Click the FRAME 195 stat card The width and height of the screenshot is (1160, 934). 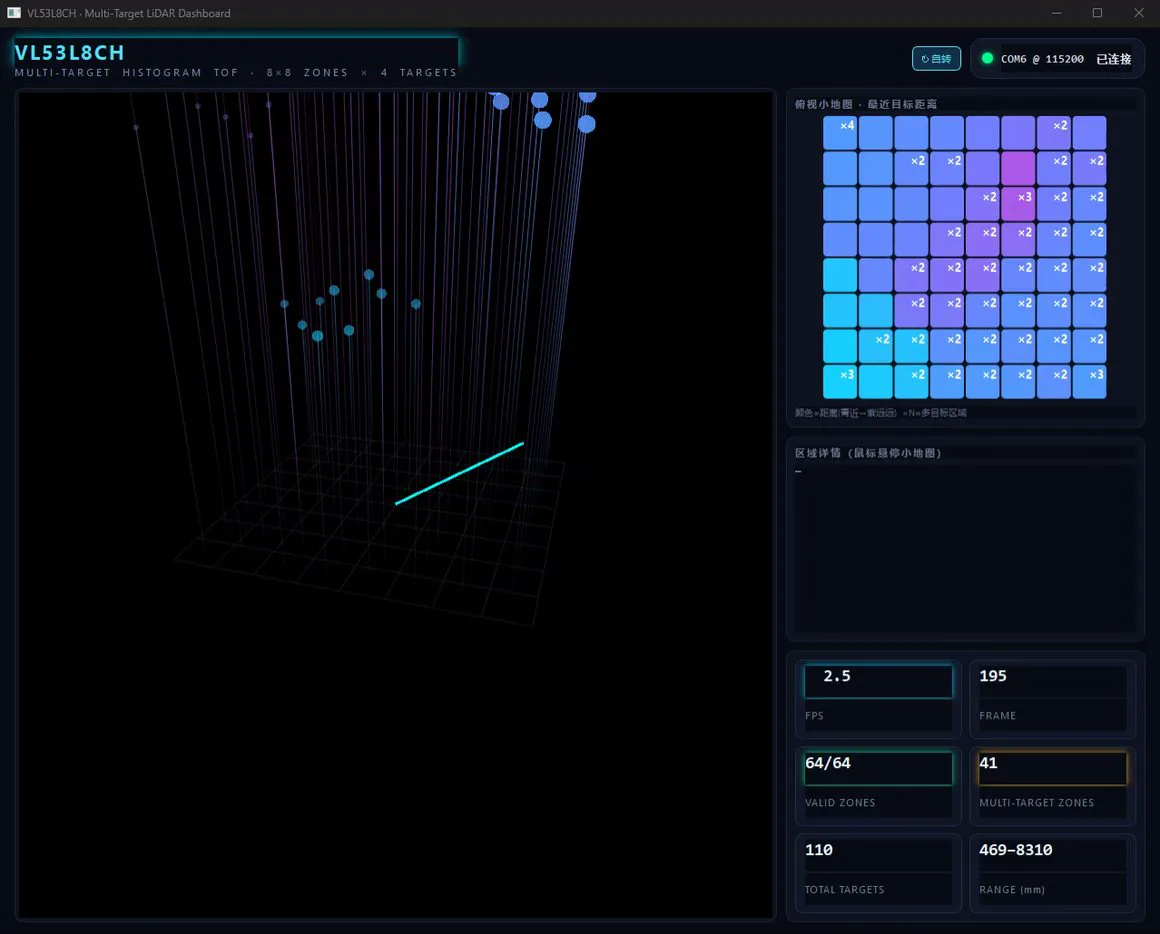click(1053, 699)
